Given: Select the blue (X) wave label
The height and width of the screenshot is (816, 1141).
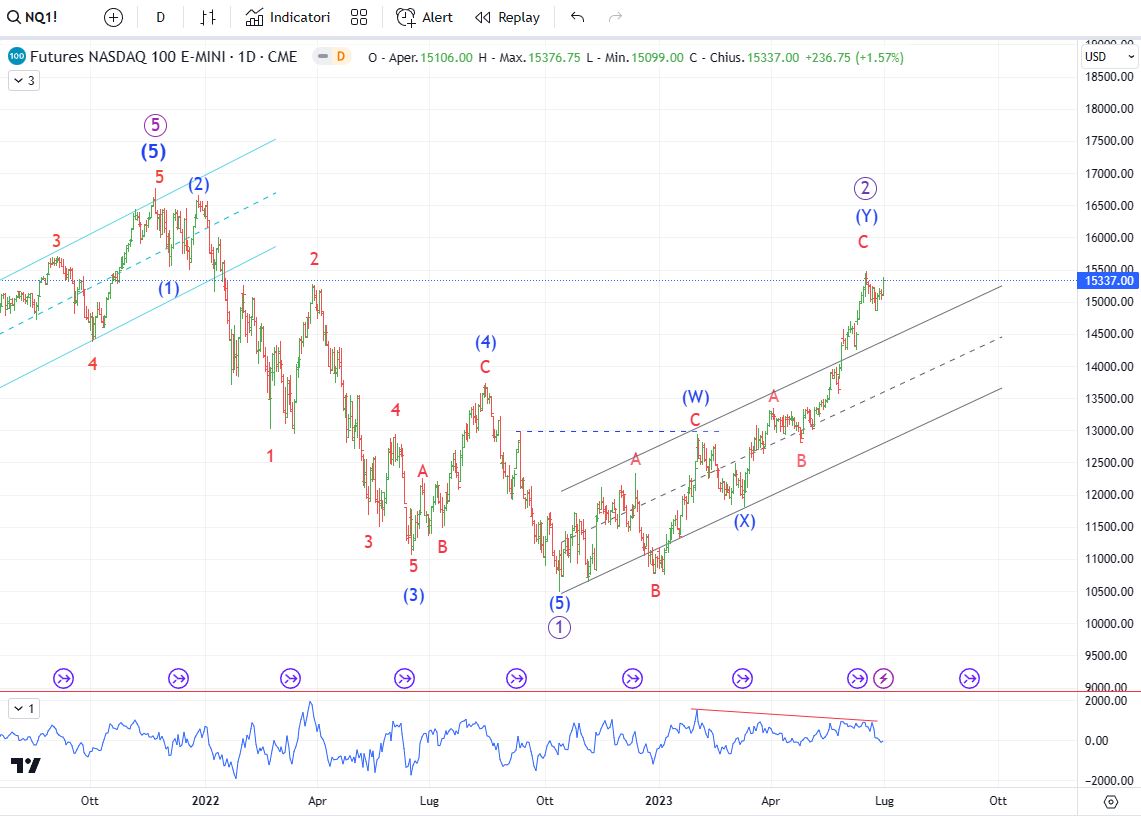Looking at the screenshot, I should (744, 521).
